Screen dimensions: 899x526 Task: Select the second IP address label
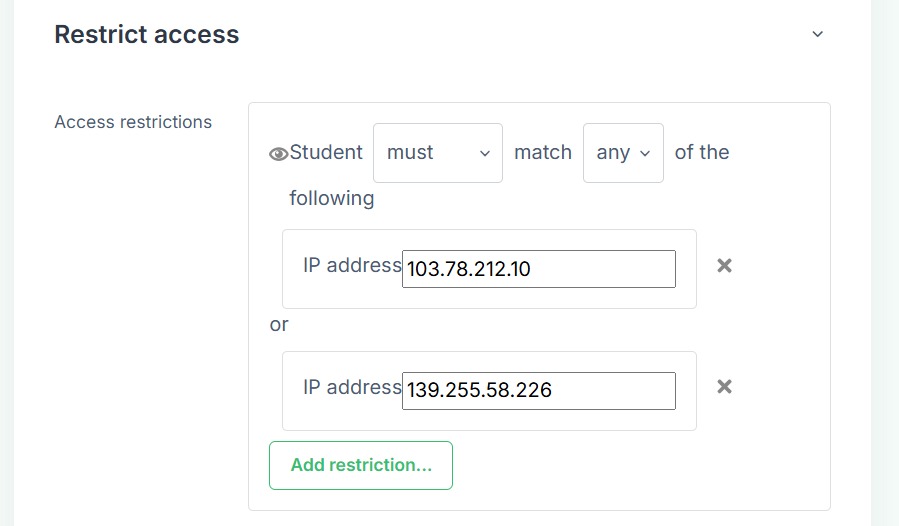[x=352, y=387]
